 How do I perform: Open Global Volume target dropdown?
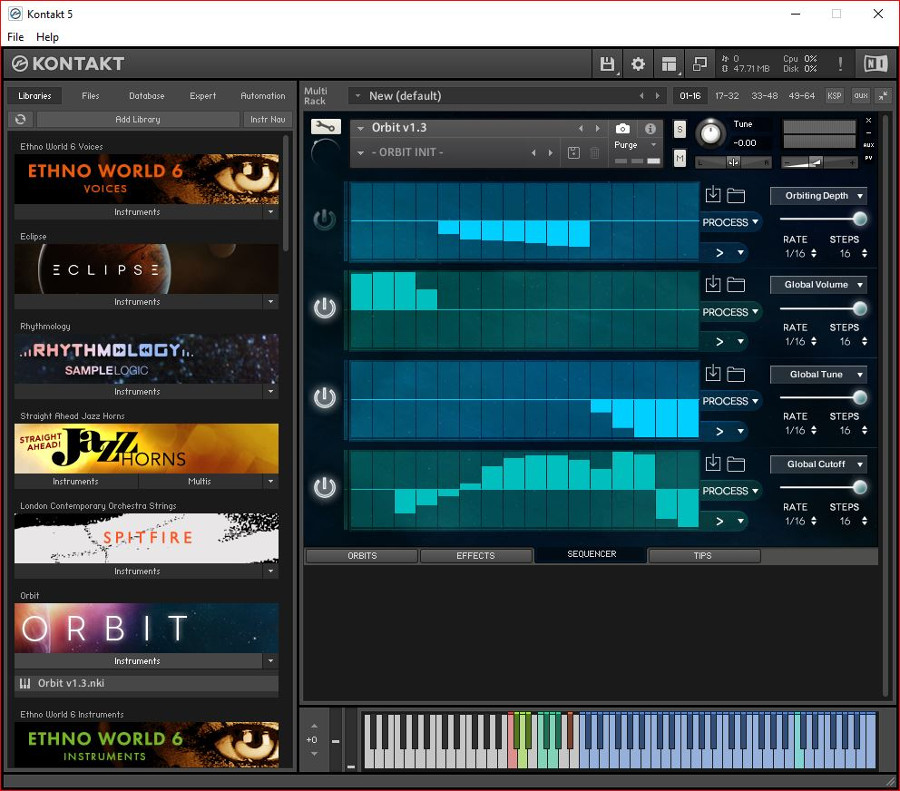tap(818, 285)
